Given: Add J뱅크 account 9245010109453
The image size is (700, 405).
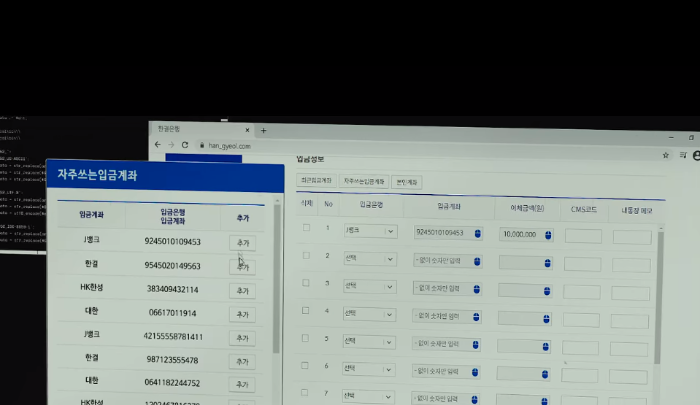Looking at the screenshot, I should click(x=242, y=243).
